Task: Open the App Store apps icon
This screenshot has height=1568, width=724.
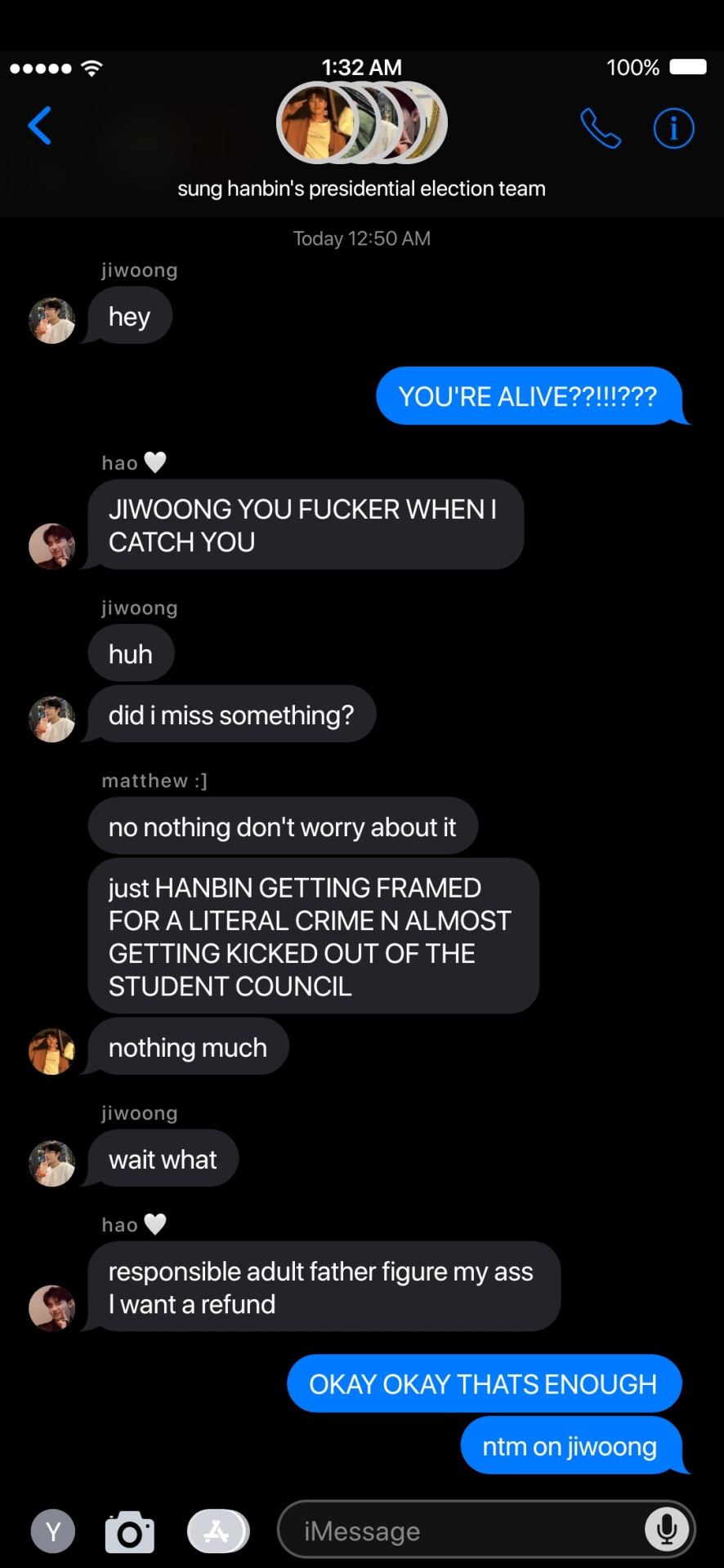Action: (x=218, y=1531)
